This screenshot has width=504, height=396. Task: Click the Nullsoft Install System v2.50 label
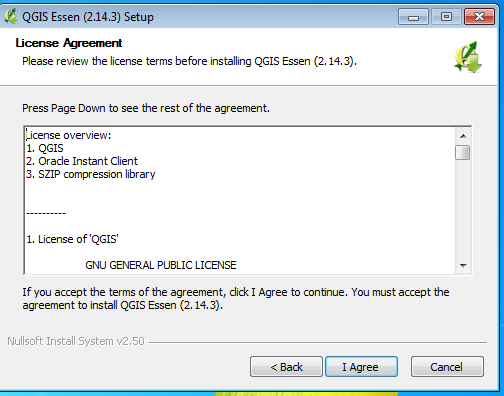[x=76, y=341]
